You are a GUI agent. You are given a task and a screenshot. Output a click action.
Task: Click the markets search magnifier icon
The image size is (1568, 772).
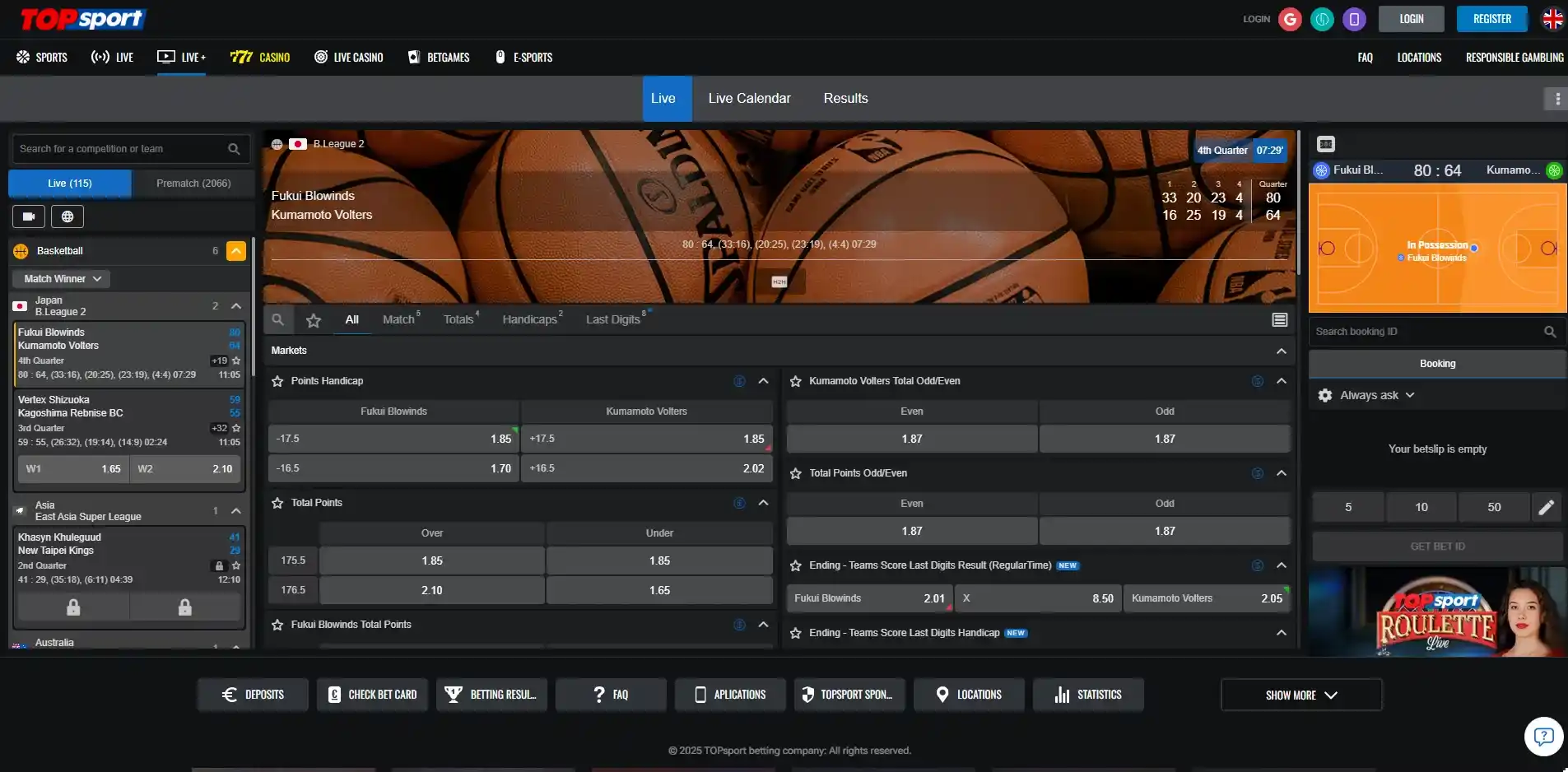click(278, 320)
